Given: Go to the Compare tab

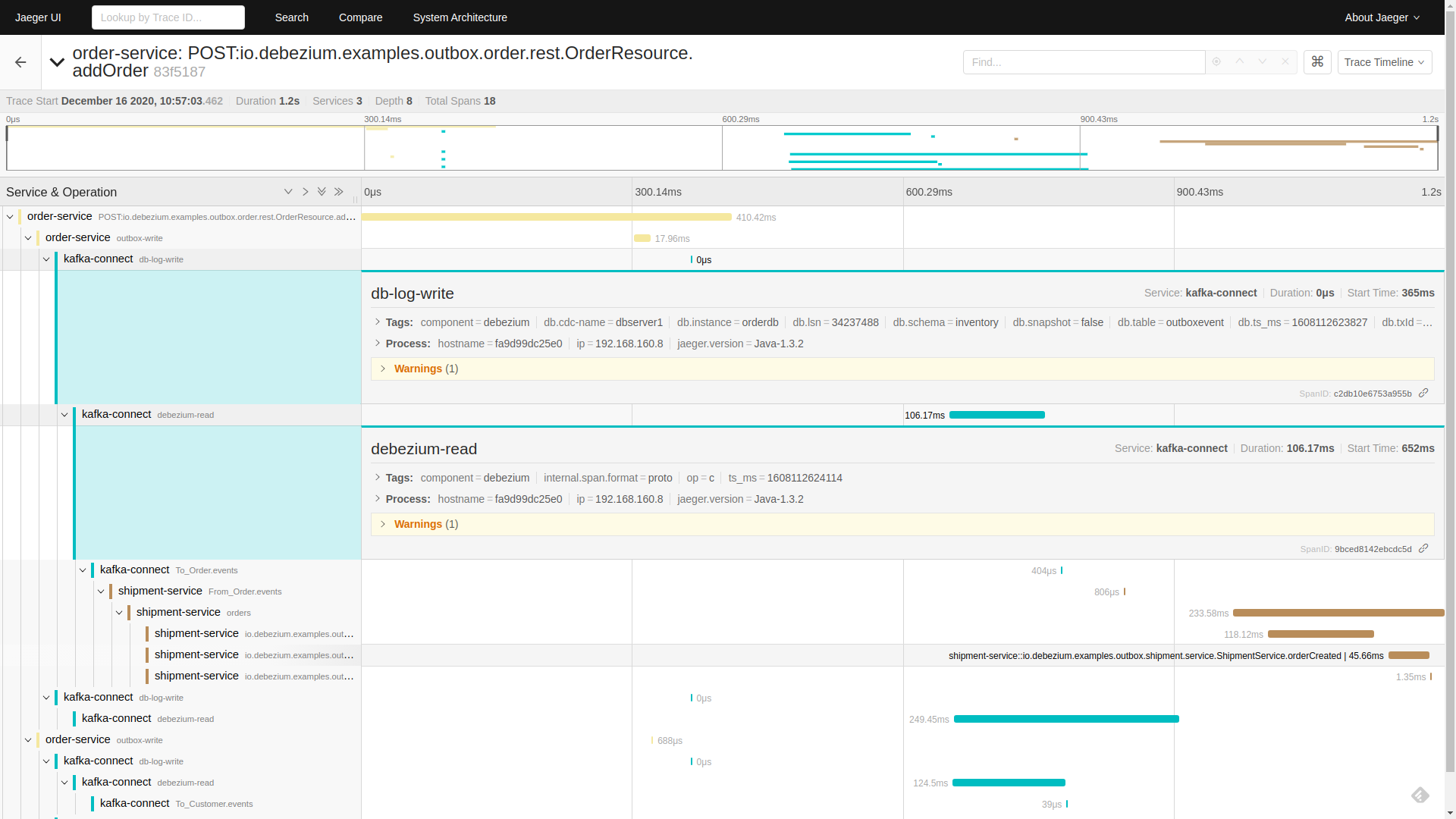Looking at the screenshot, I should (x=360, y=17).
